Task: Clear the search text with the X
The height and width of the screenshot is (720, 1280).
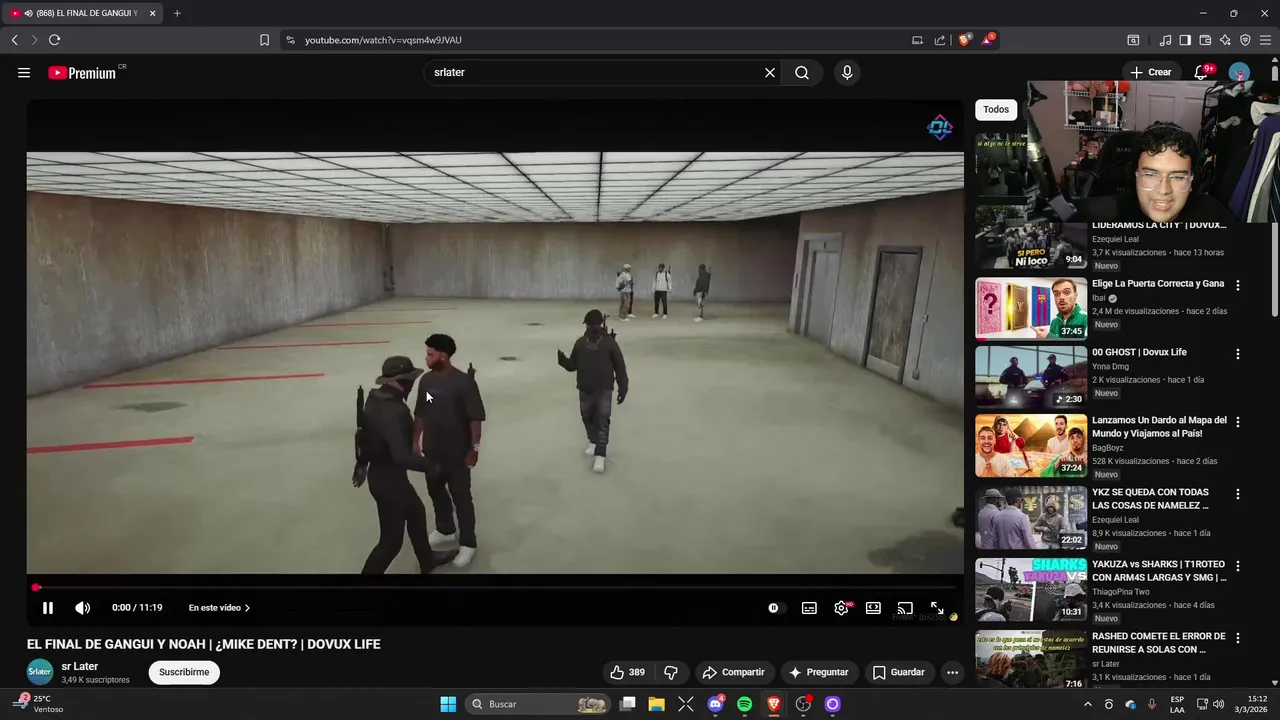Action: click(770, 72)
